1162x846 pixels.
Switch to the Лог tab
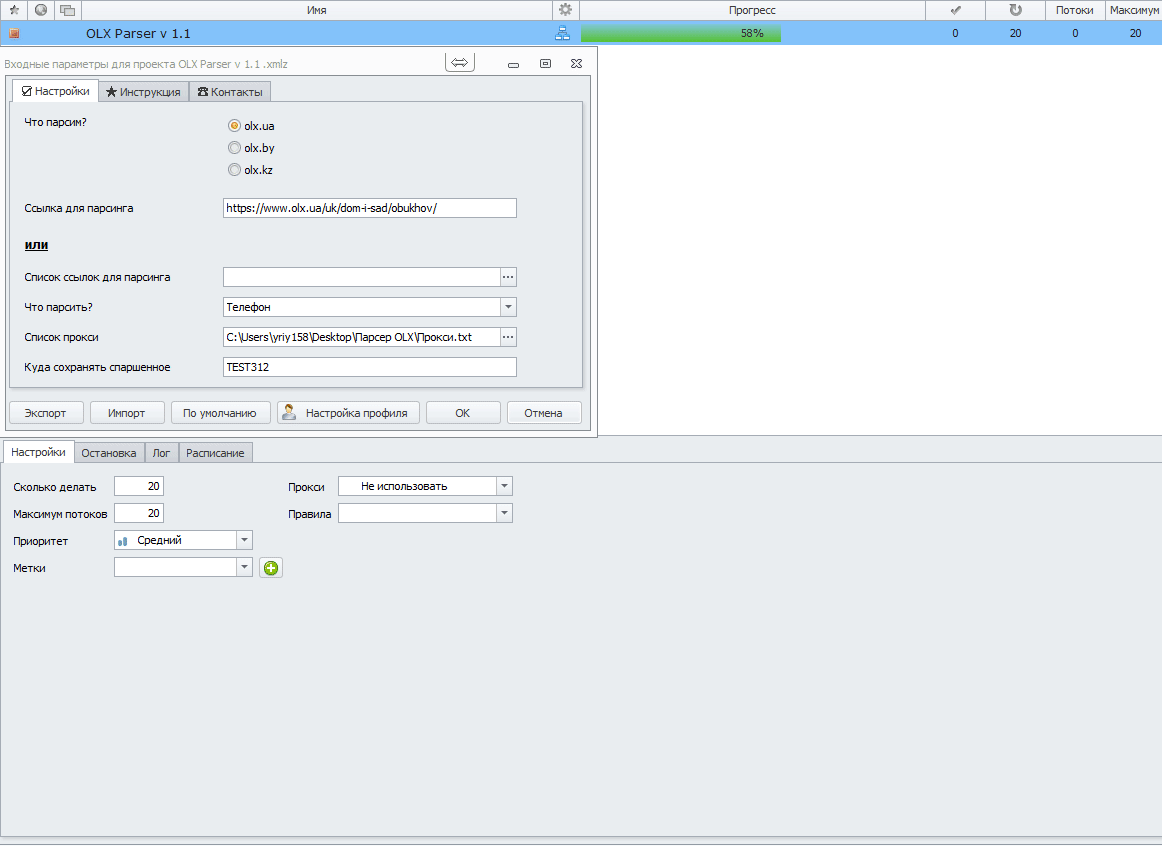coord(162,453)
